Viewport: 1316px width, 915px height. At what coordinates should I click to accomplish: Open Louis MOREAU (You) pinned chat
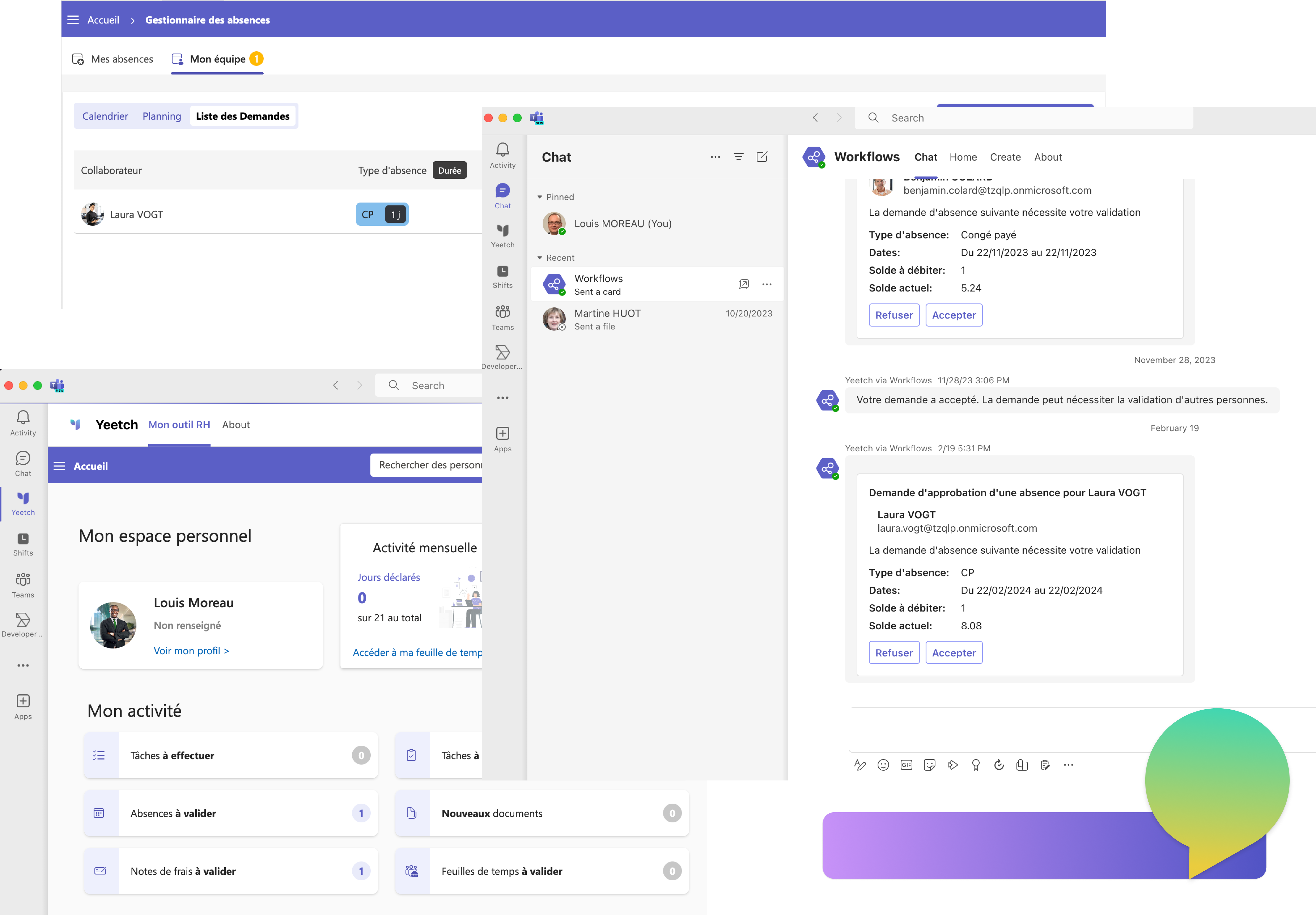[657, 224]
